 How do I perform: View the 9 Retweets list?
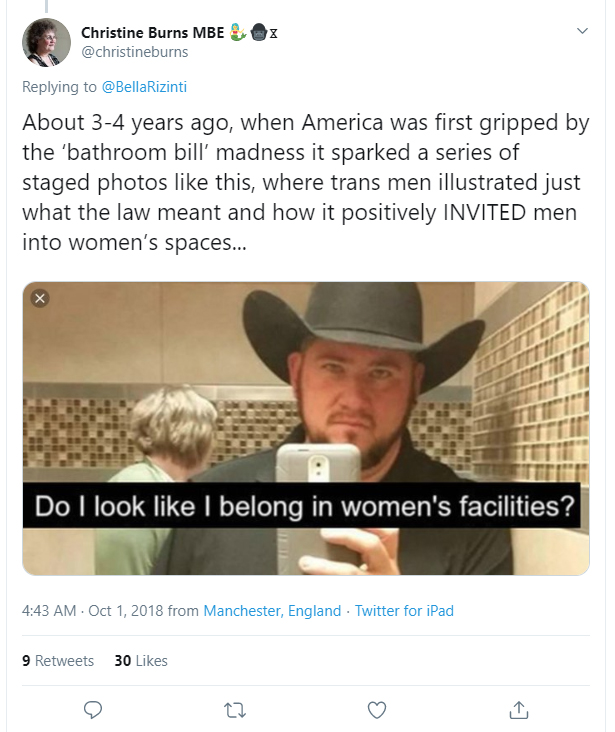(x=58, y=661)
